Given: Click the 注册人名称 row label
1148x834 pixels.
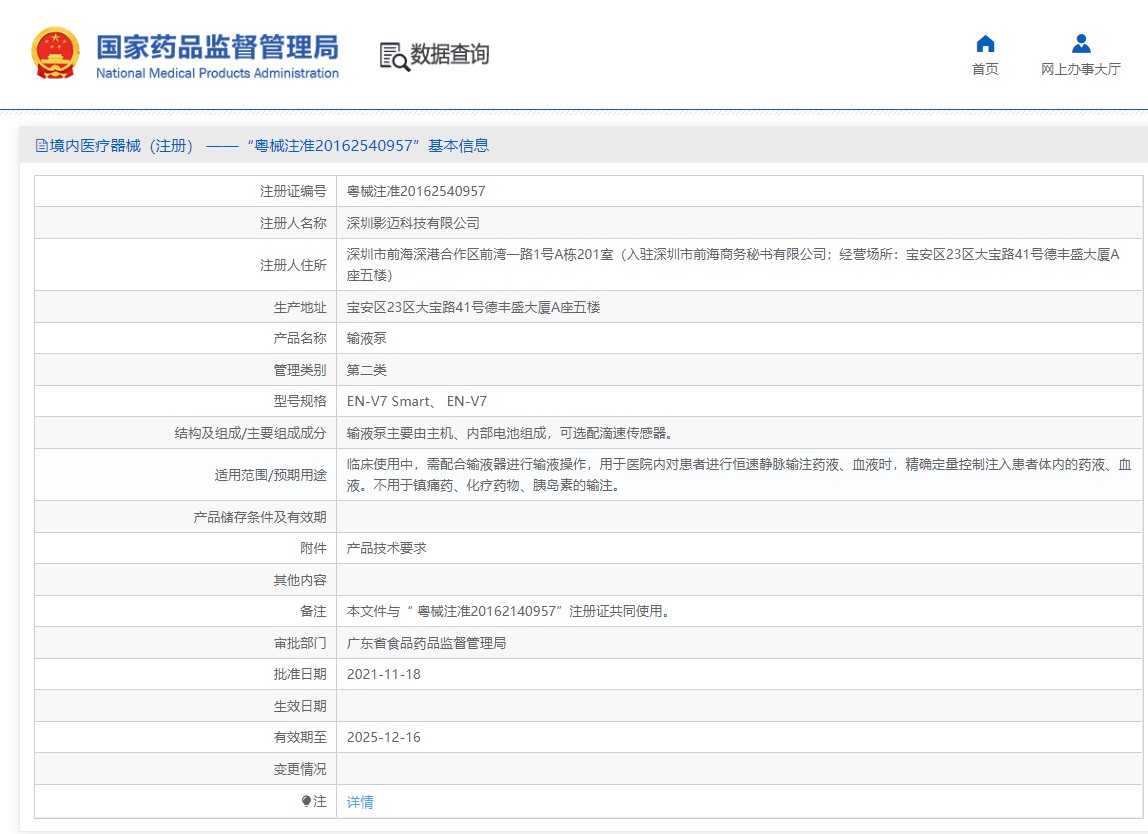Looking at the screenshot, I should 293,223.
